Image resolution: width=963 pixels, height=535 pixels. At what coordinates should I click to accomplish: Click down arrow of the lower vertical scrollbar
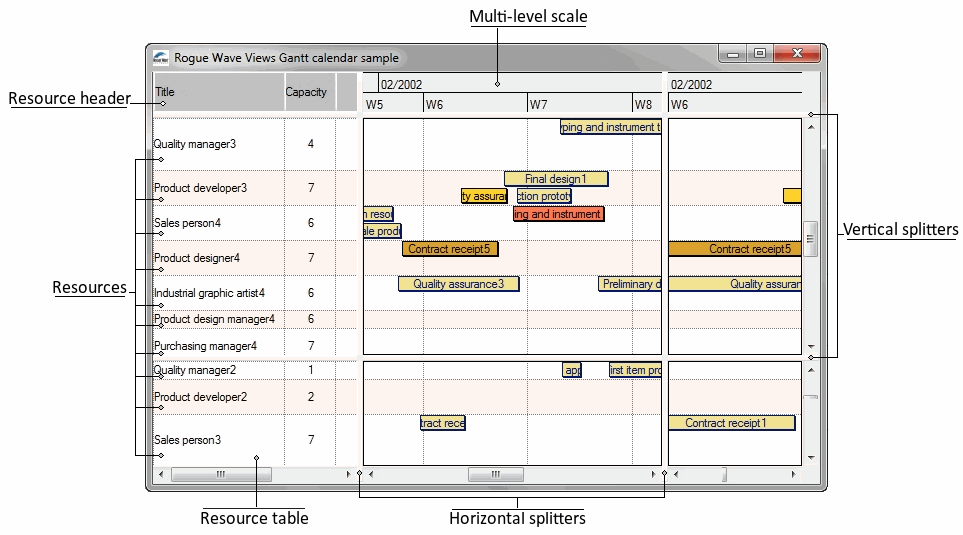(811, 459)
